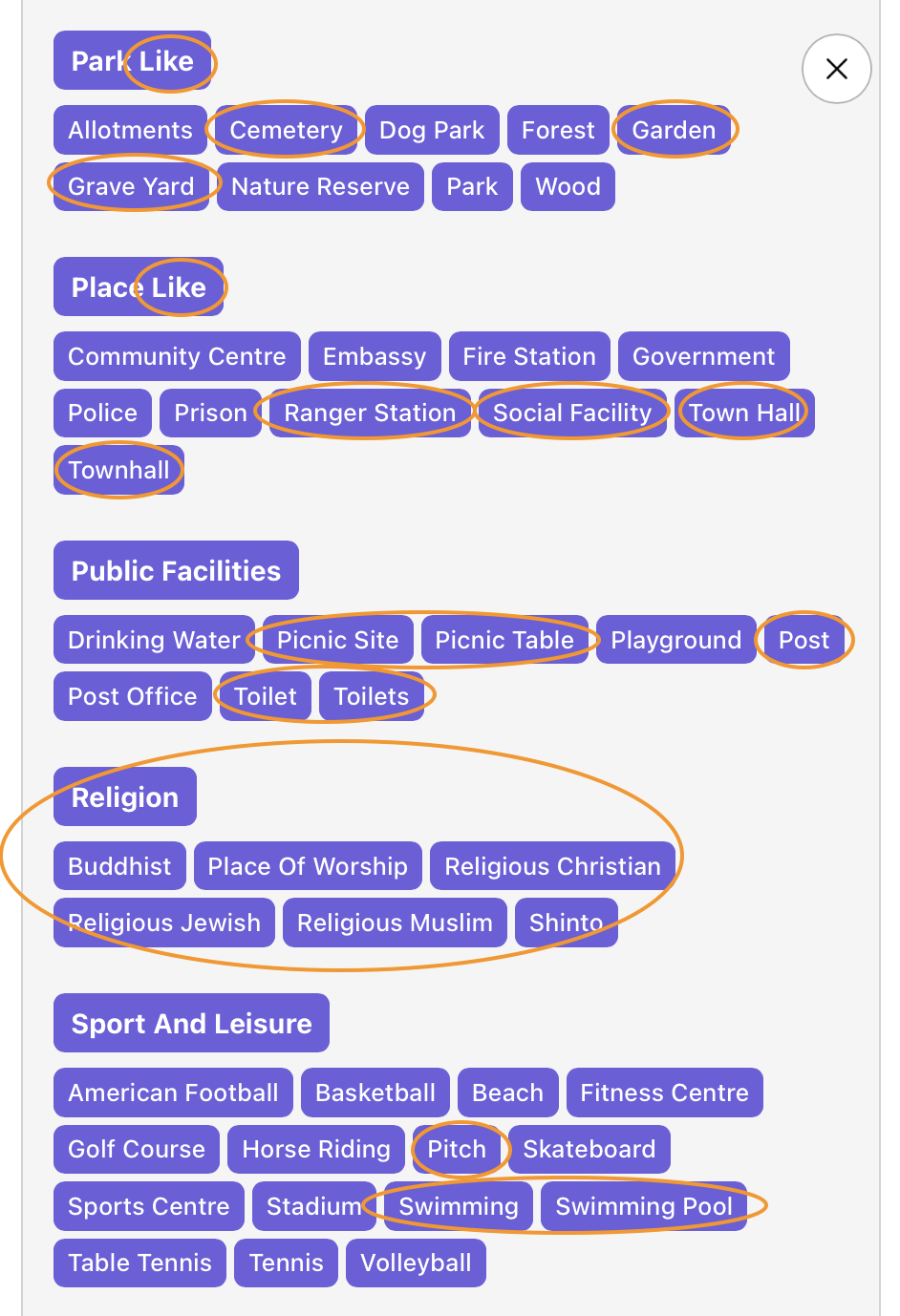Select the Community Centre filter
Image resolution: width=900 pixels, height=1316 pixels.
click(x=176, y=356)
